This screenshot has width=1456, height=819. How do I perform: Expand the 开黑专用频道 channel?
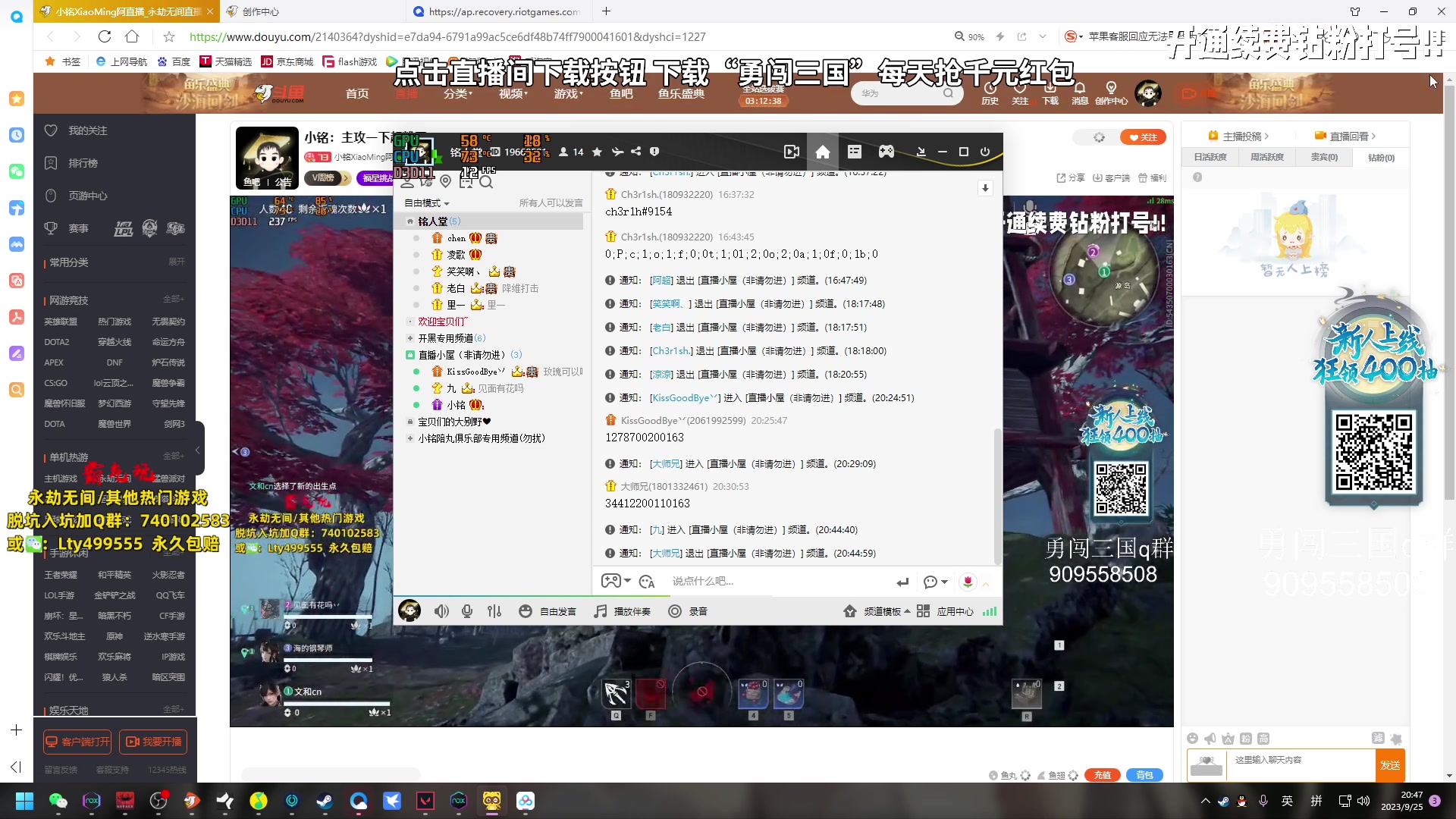point(410,338)
